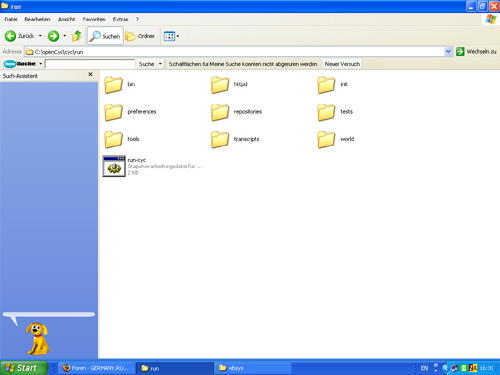Select the preferences folder

pyautogui.click(x=130, y=112)
